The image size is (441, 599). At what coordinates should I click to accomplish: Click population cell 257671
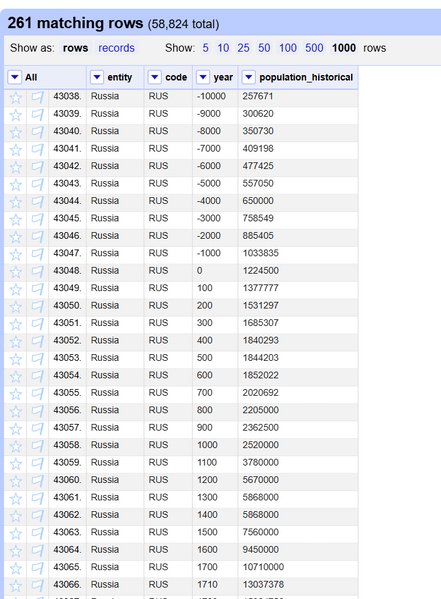pyautogui.click(x=258, y=96)
